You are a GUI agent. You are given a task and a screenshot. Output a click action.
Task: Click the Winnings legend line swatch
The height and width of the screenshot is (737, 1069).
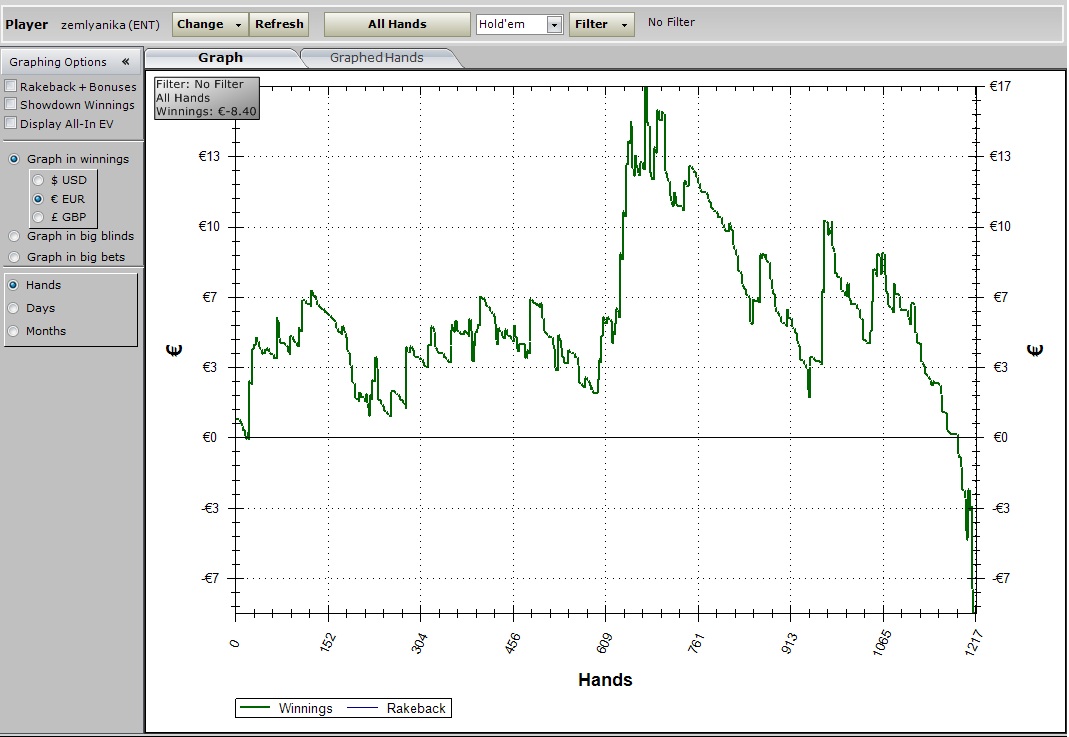[256, 708]
